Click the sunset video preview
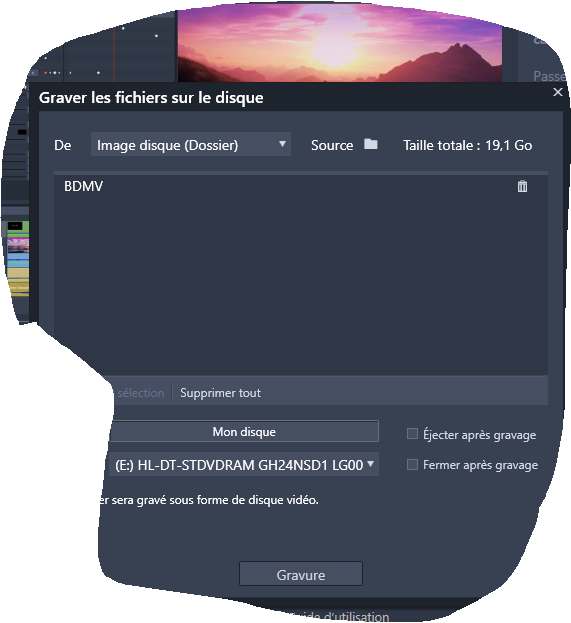This screenshot has width=571, height=623. tap(339, 44)
